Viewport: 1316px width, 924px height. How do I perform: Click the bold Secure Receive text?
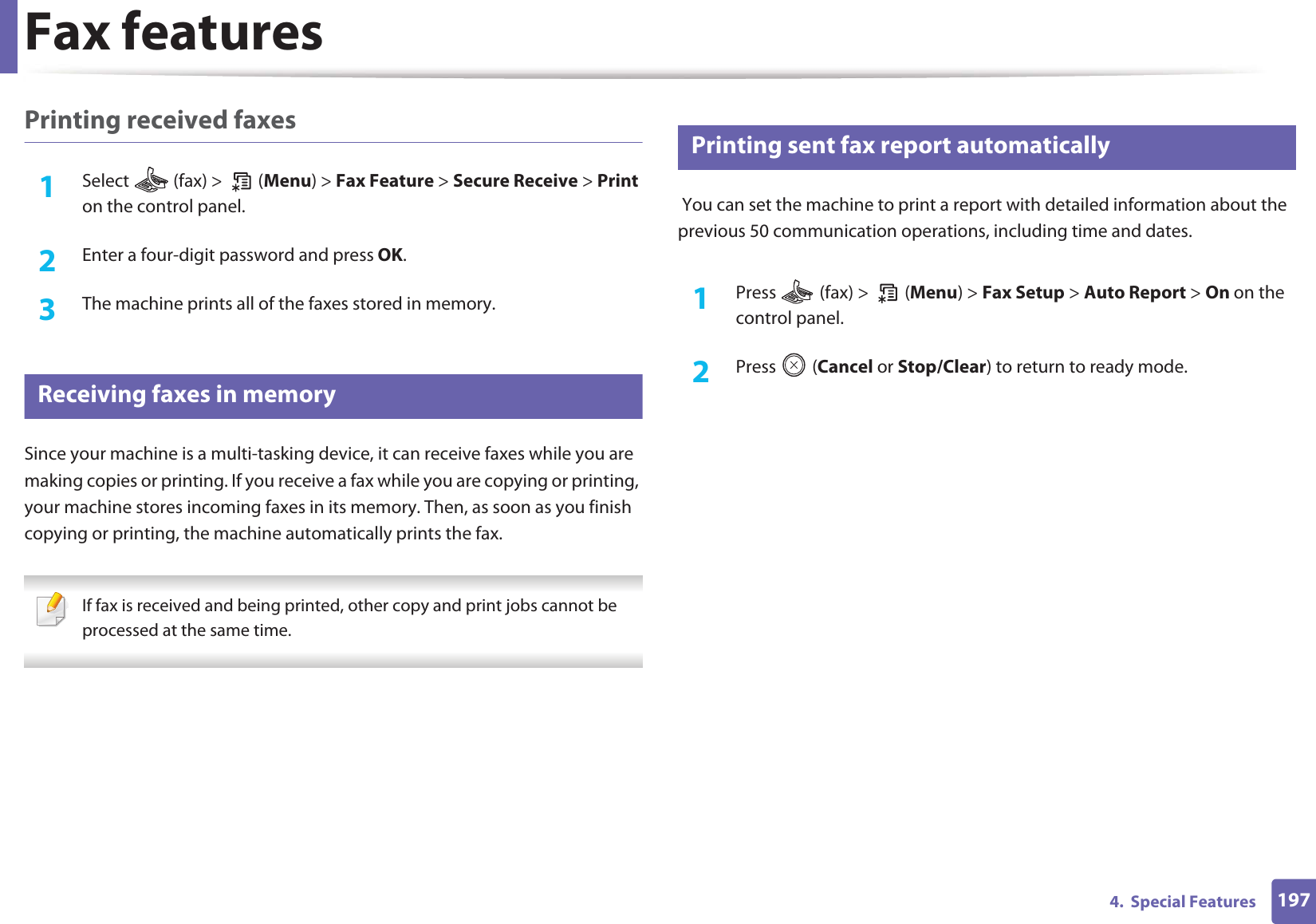514,181
